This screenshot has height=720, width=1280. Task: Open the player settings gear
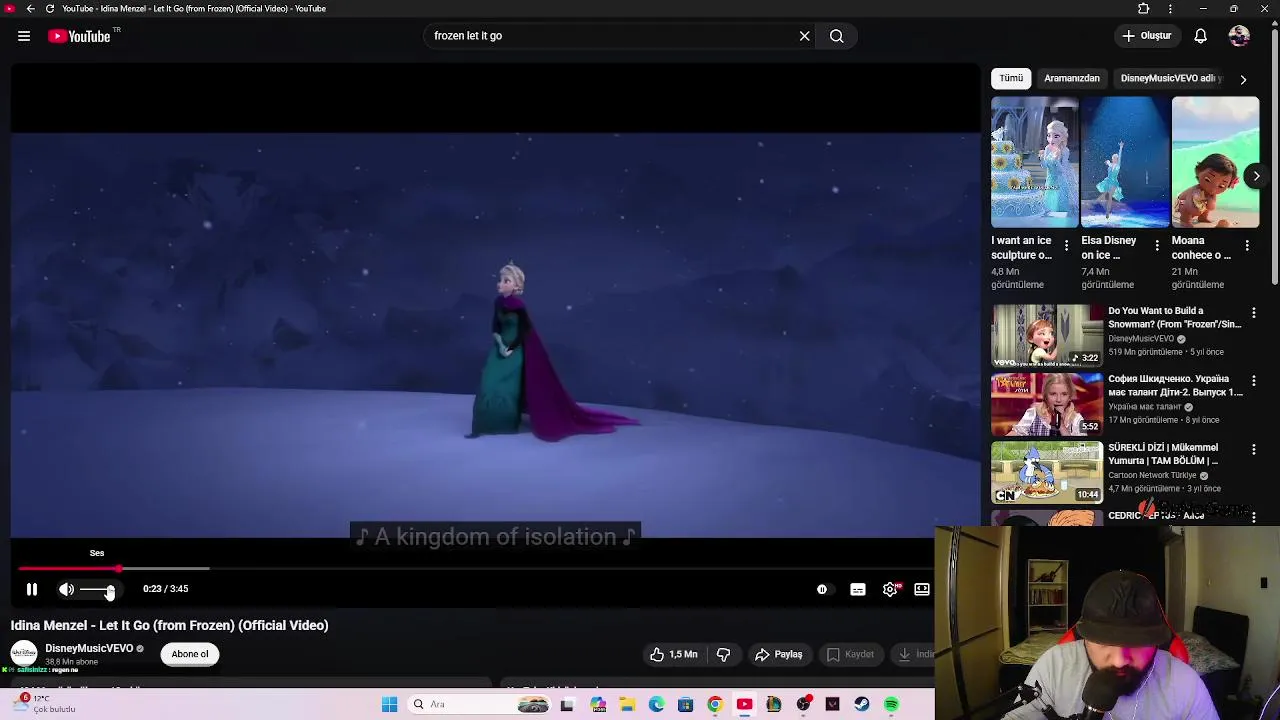[890, 589]
